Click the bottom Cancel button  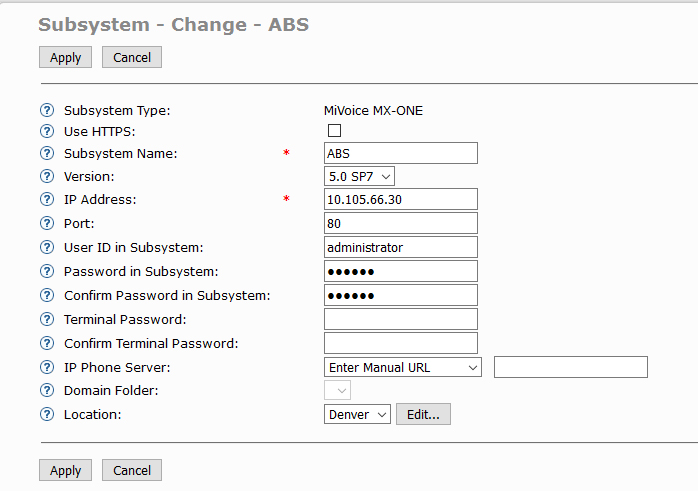132,470
